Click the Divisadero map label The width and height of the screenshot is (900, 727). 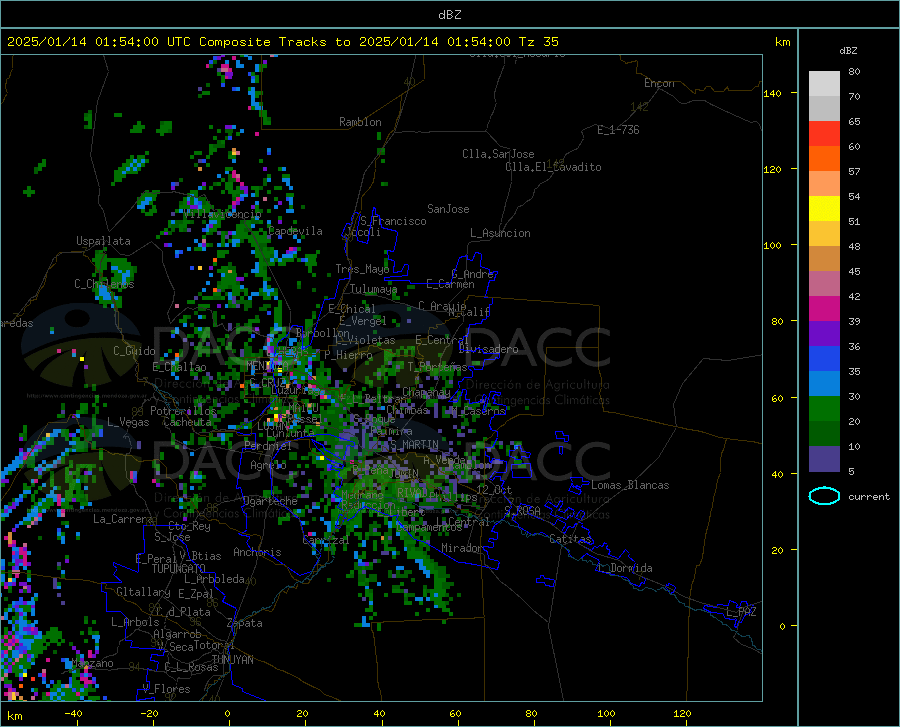(x=488, y=349)
